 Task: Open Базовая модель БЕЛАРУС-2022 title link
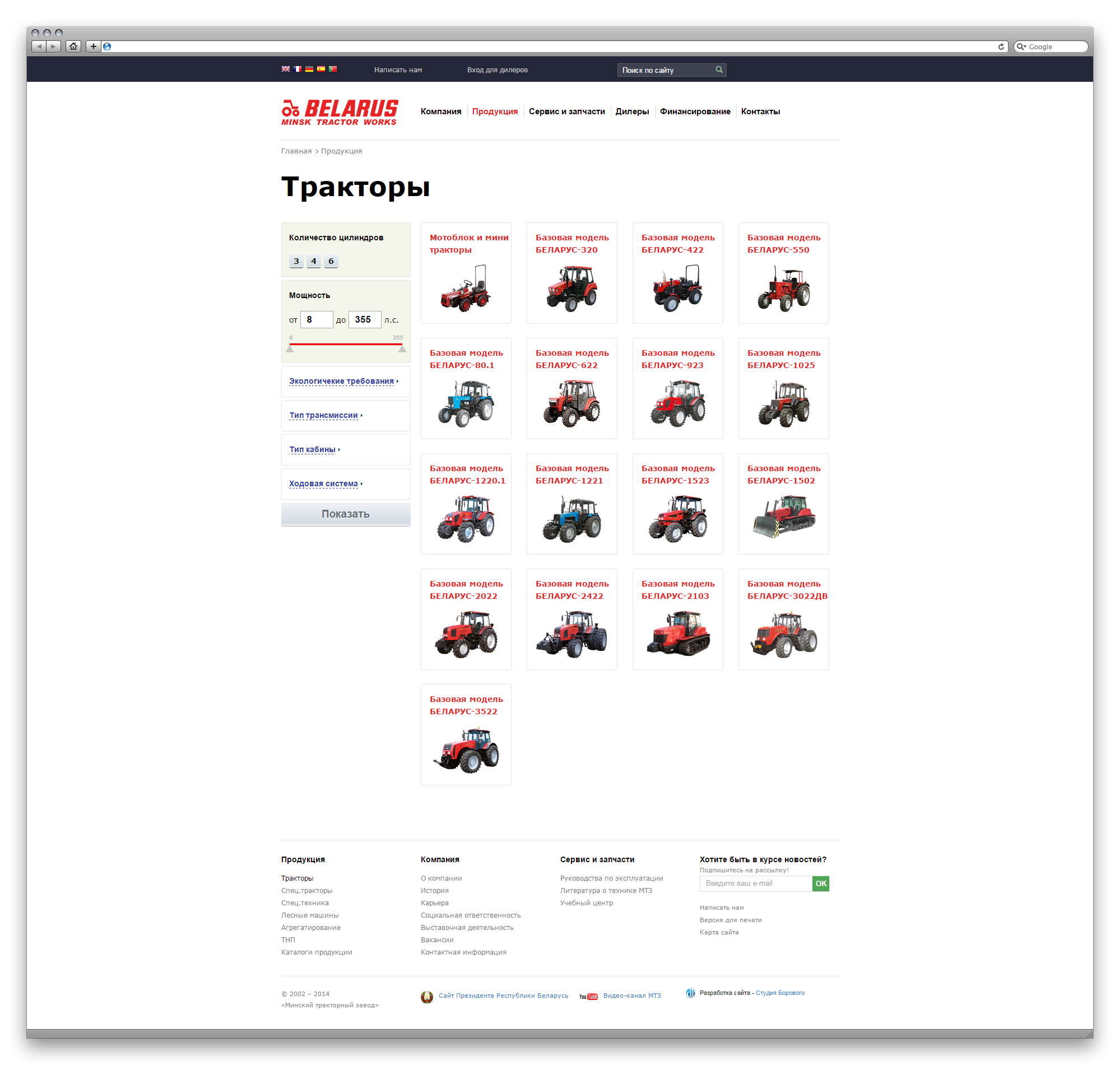coord(466,590)
